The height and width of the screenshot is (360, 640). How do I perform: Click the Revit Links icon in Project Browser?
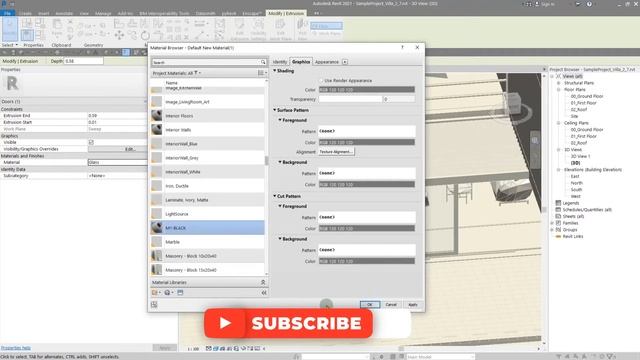pos(558,236)
